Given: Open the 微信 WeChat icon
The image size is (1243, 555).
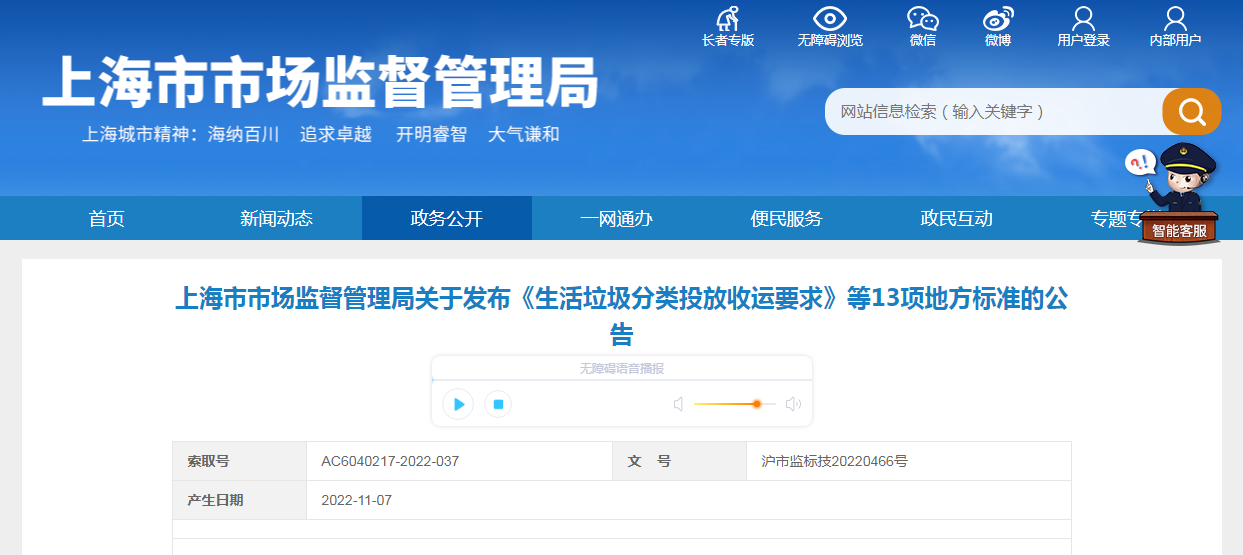Looking at the screenshot, I should 923,19.
